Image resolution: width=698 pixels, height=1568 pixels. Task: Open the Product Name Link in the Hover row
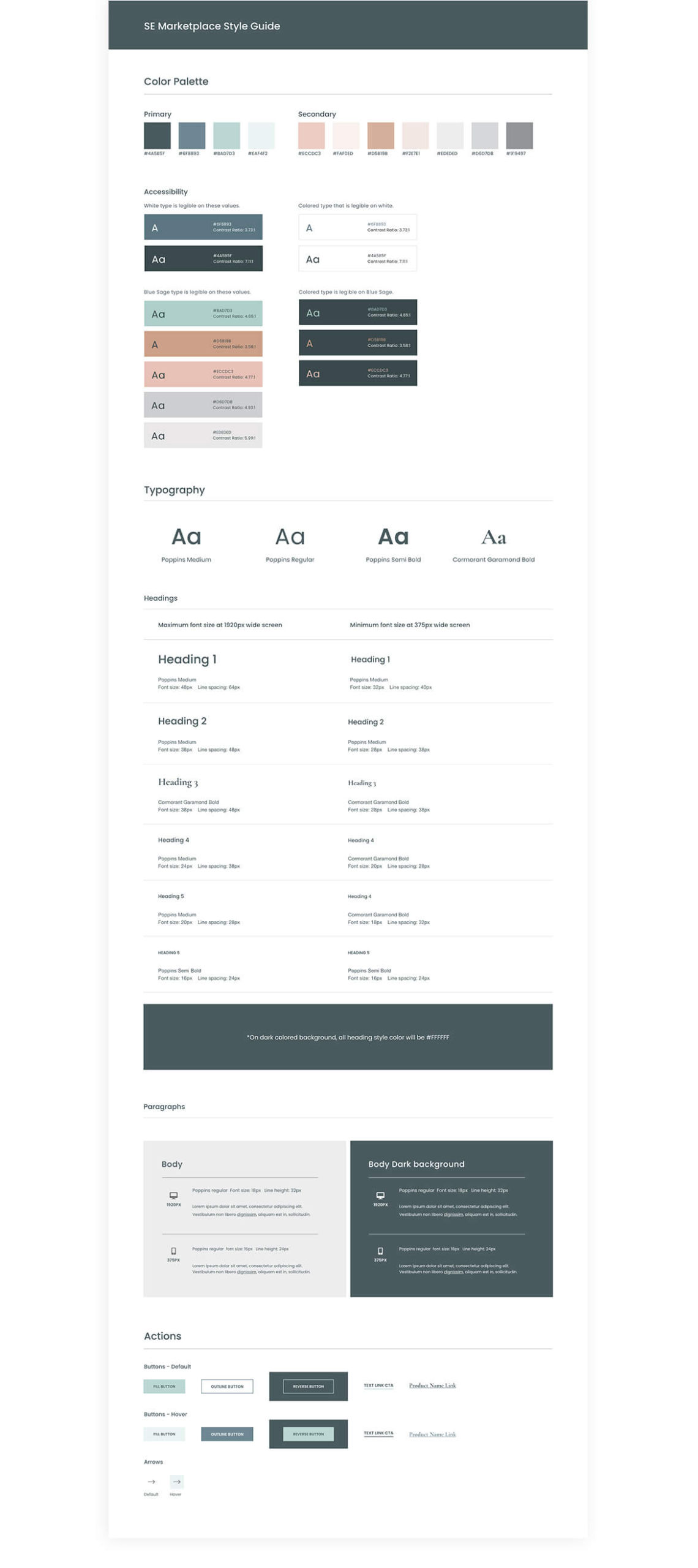point(432,1434)
